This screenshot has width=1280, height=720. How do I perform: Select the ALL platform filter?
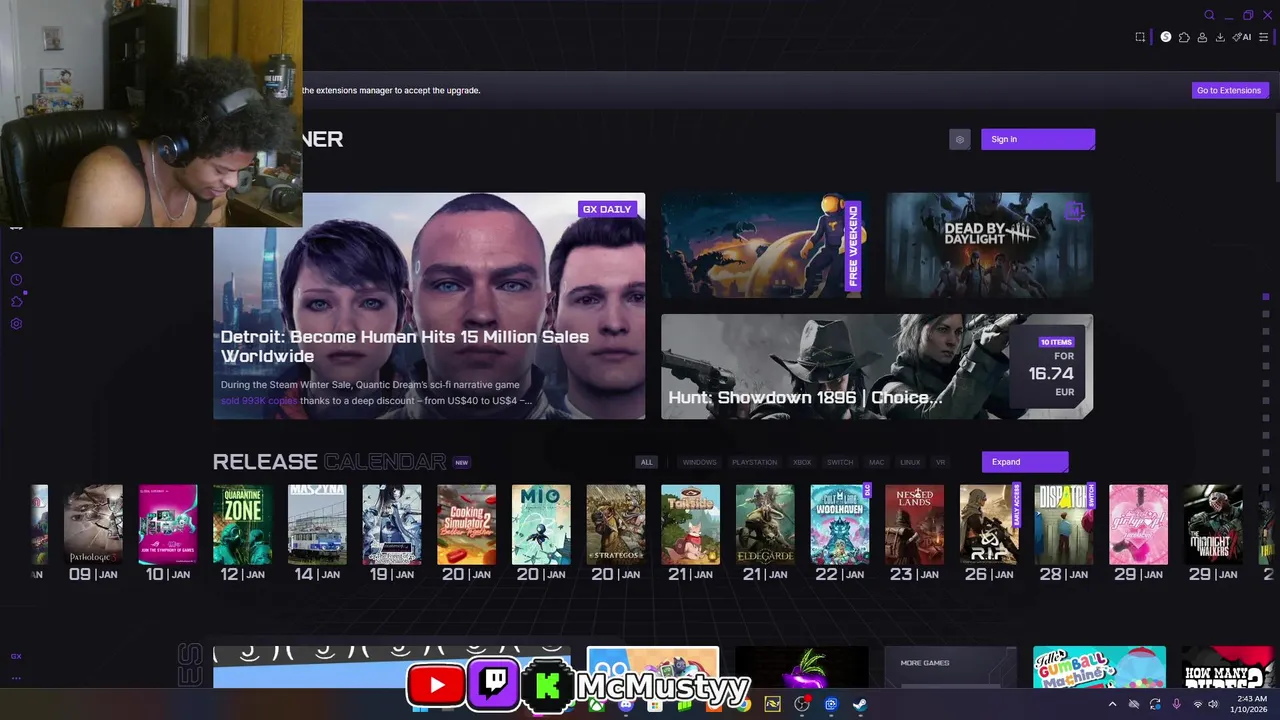(x=647, y=462)
